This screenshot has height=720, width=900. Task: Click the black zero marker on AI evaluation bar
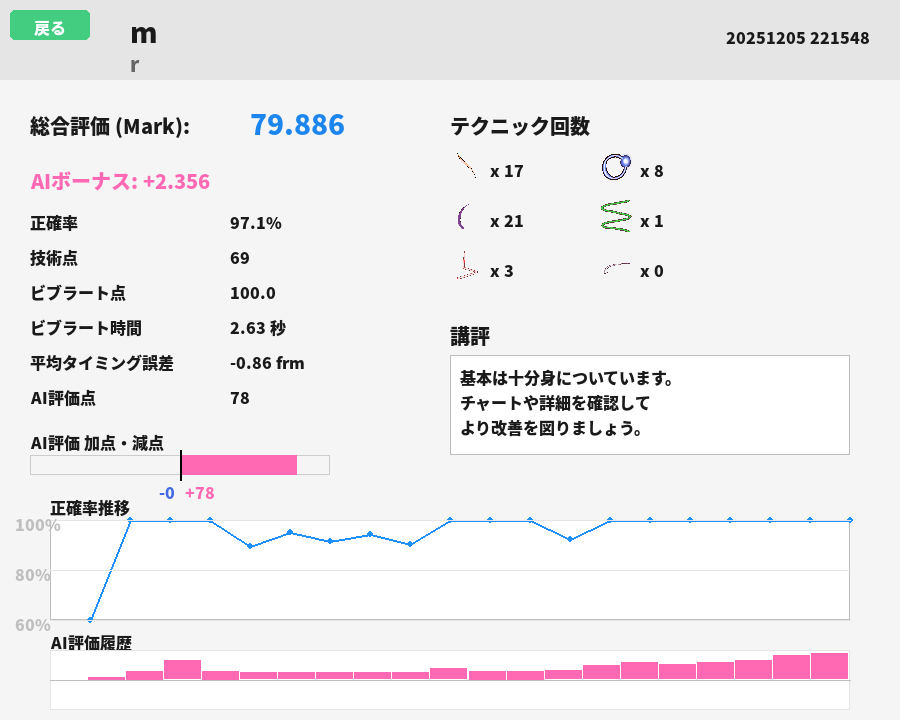(181, 465)
